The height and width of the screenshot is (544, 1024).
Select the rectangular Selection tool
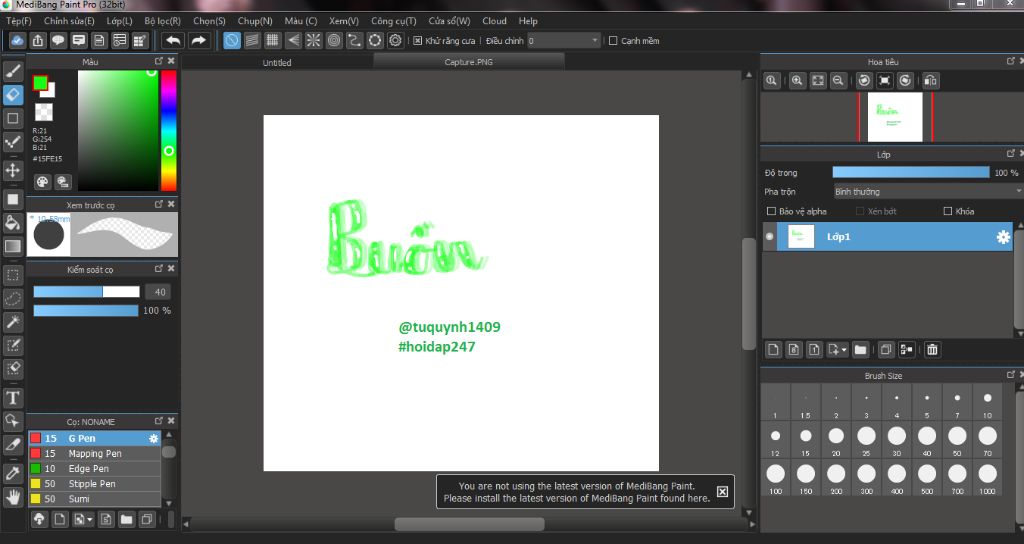point(12,275)
